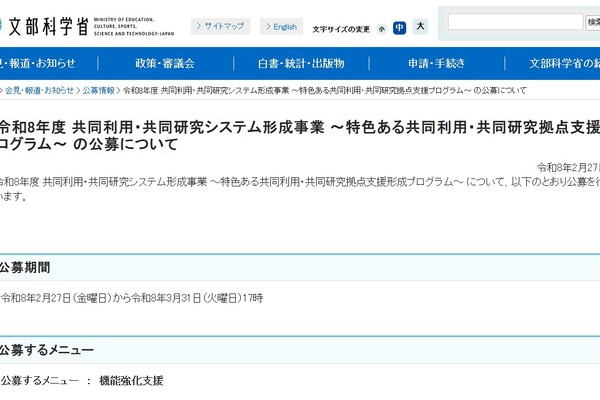Click the 文字サイズの変更 label
Screen dimensions: 600x400
point(341,29)
